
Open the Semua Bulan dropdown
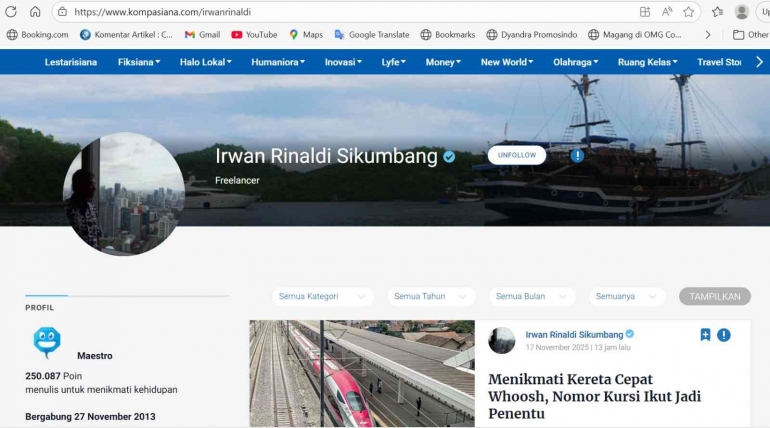tap(531, 296)
